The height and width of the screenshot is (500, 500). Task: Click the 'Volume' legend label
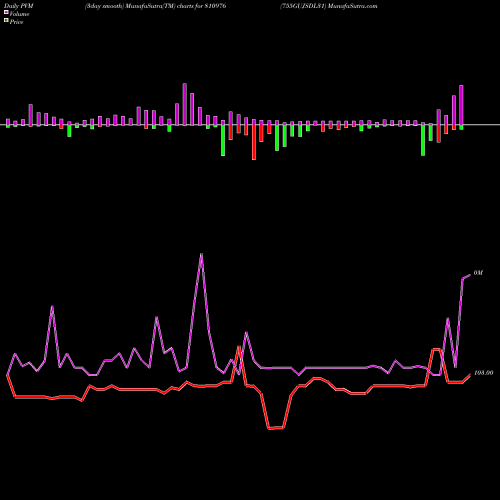pos(19,14)
